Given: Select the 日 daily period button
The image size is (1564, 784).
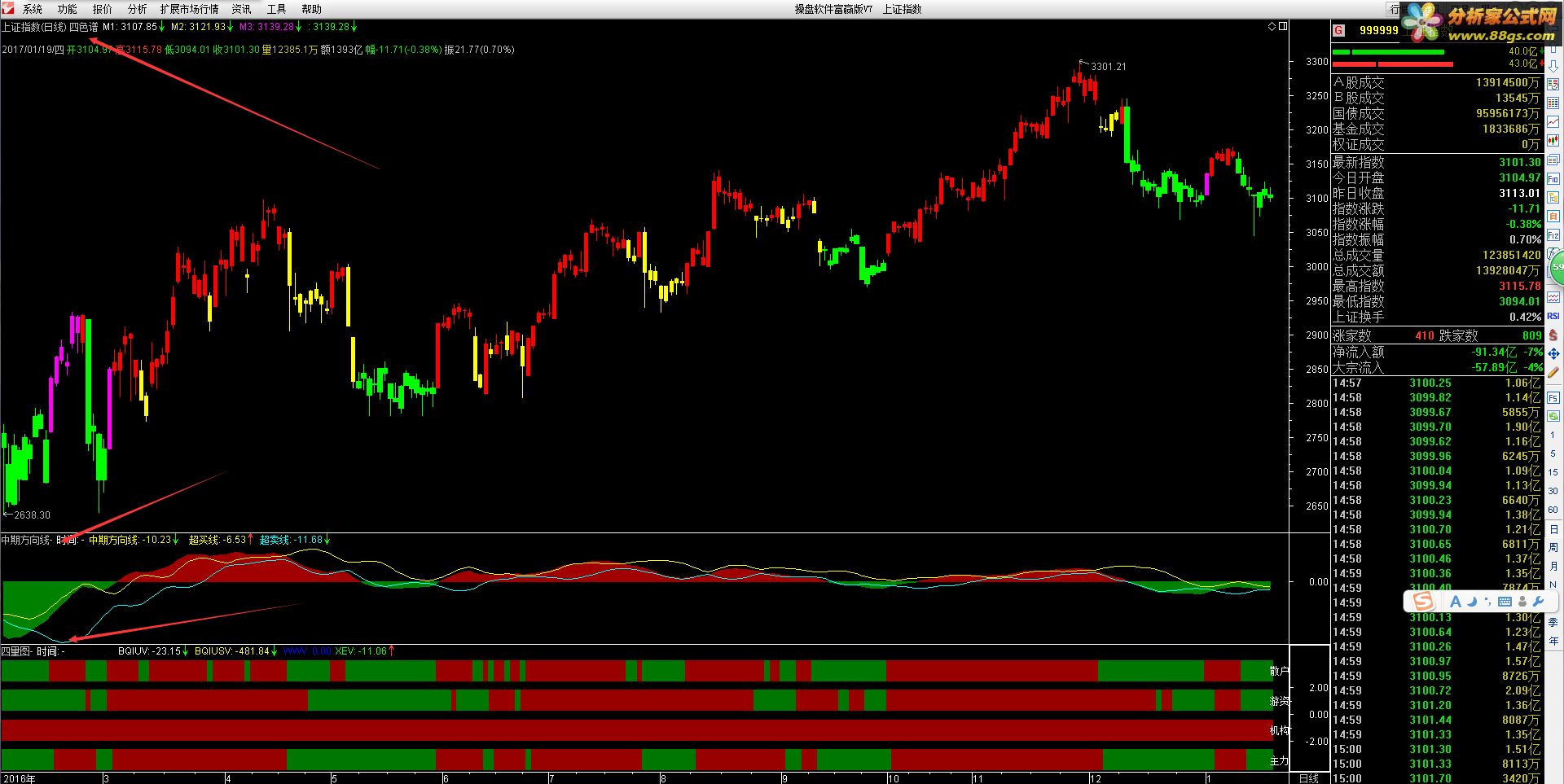Looking at the screenshot, I should coord(1553,529).
